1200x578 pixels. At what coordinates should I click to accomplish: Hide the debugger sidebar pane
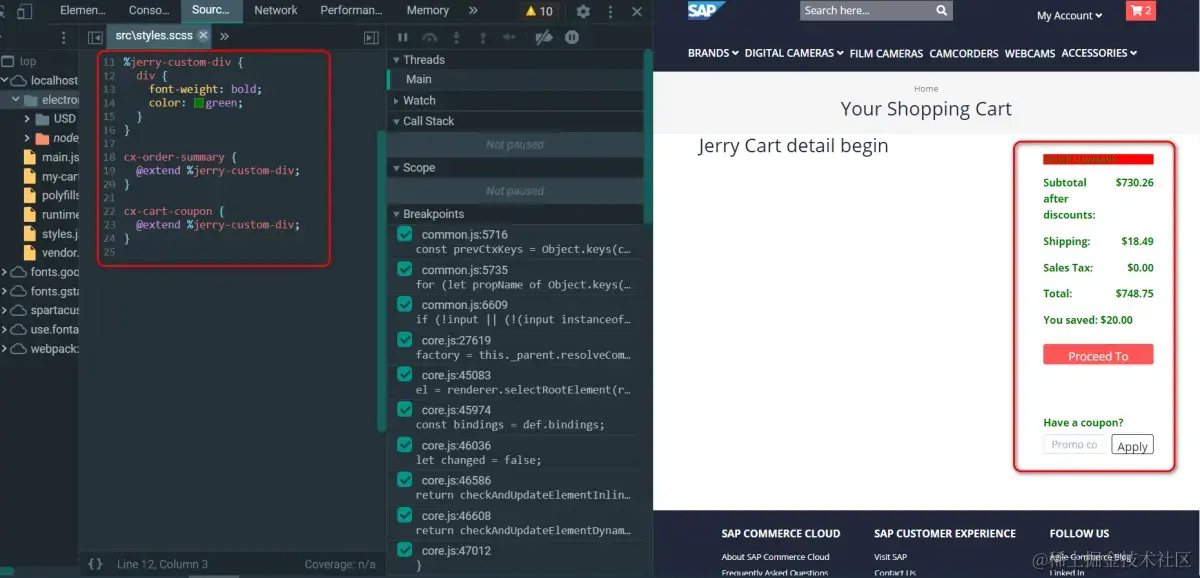[371, 37]
